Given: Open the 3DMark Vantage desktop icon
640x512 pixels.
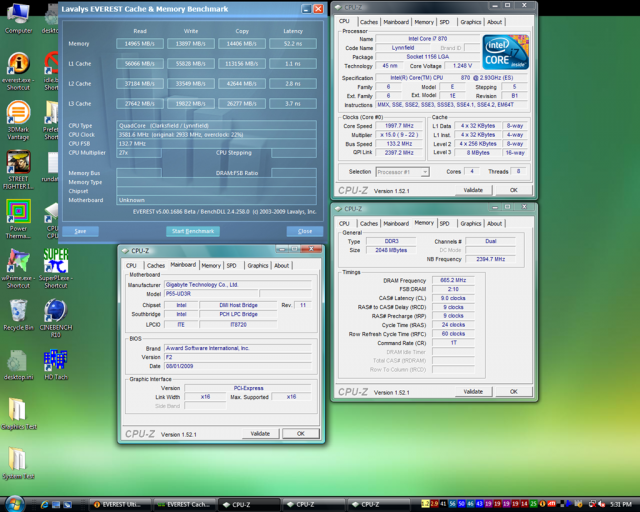Looking at the screenshot, I should [x=18, y=120].
